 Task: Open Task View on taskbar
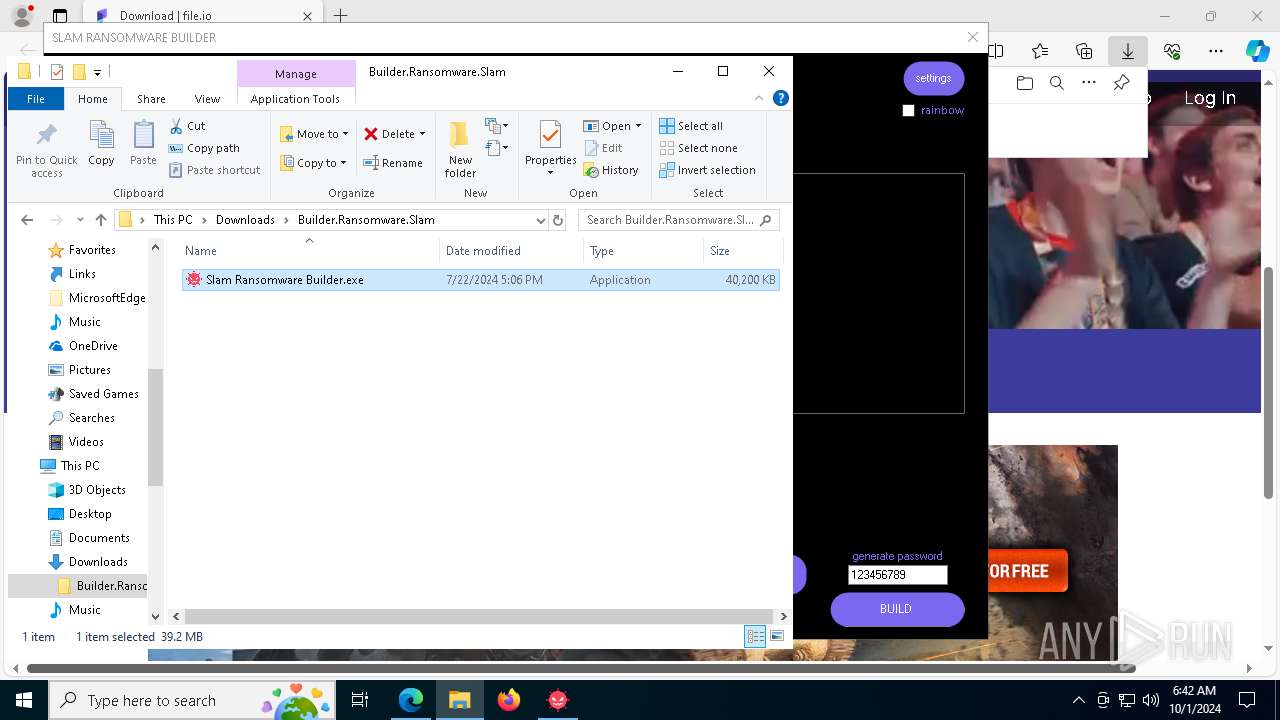361,700
